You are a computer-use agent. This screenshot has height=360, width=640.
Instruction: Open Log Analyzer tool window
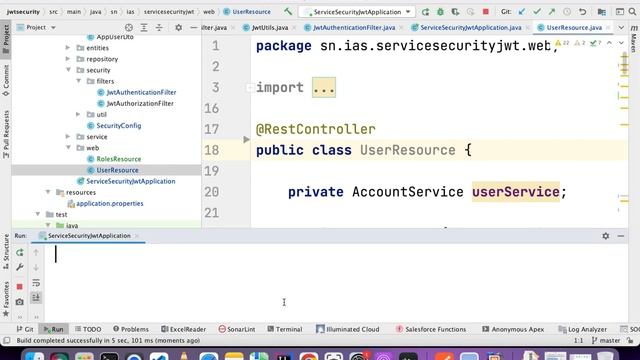point(582,329)
